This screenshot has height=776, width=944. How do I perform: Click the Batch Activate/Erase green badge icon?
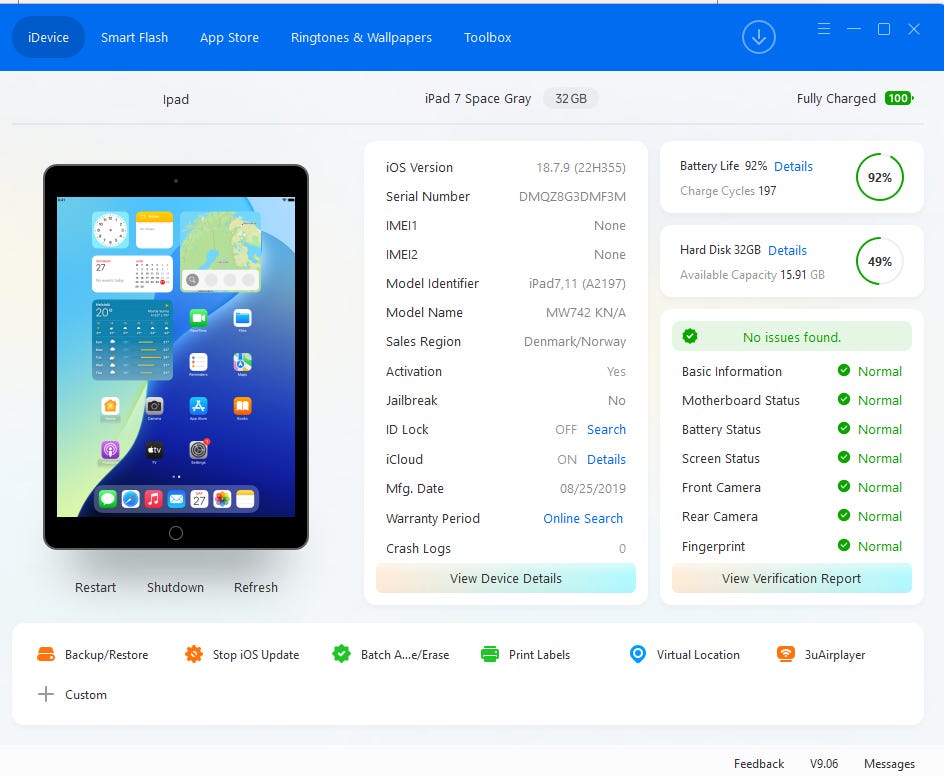[341, 654]
